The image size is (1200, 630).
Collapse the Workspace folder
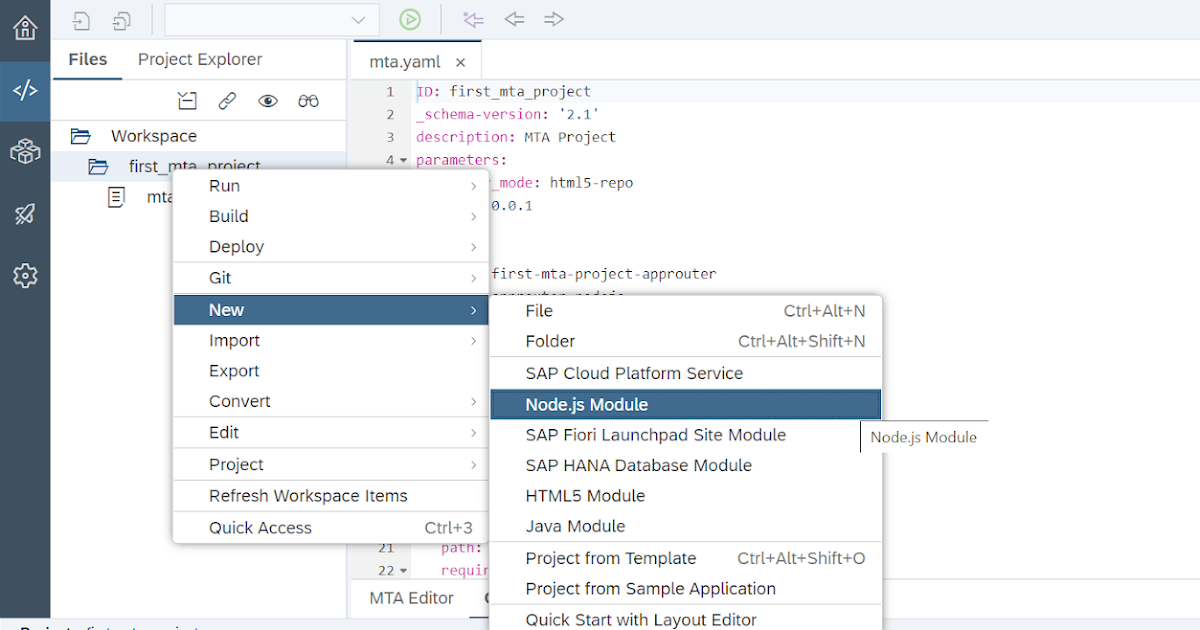click(x=77, y=135)
